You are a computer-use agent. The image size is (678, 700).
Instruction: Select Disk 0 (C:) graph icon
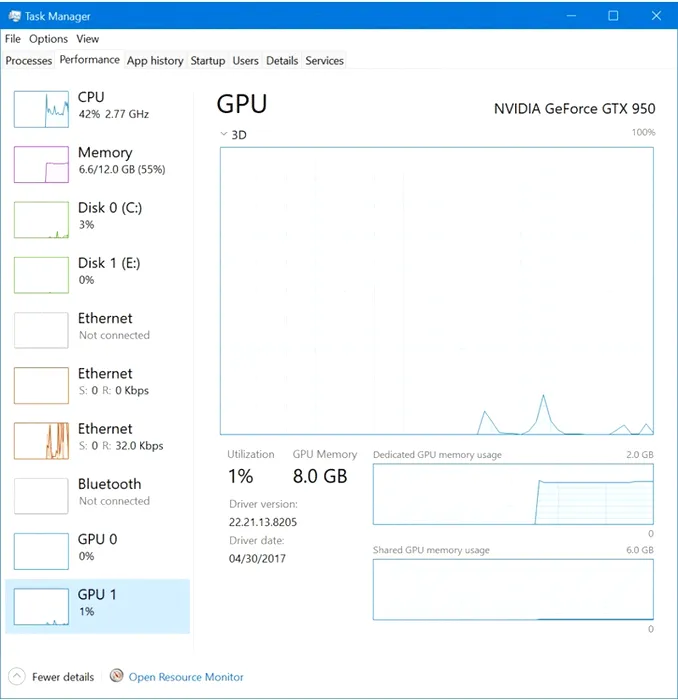pos(41,219)
